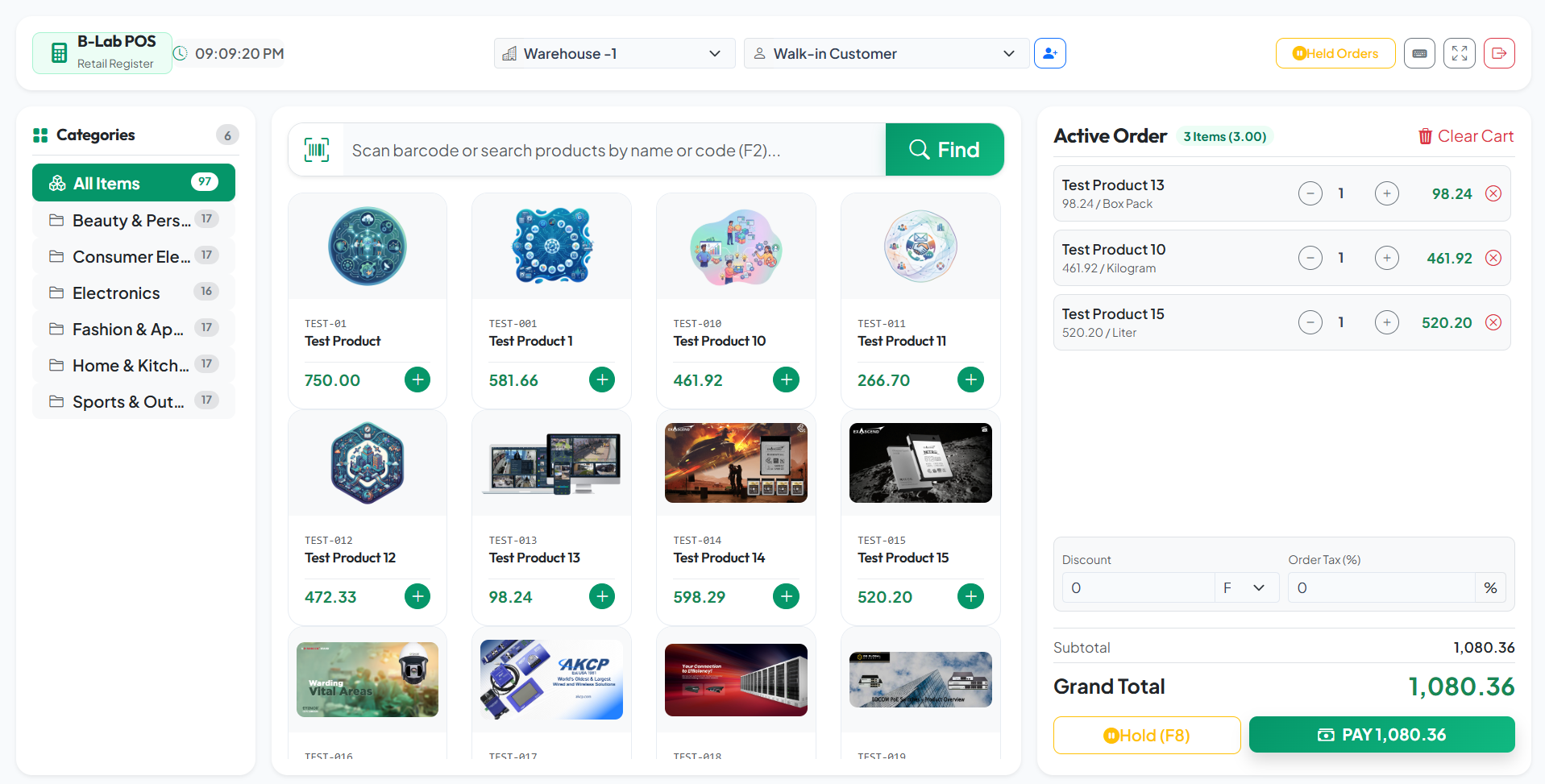Add Test Product 14 with plus icon
Viewport: 1545px width, 784px height.
[x=786, y=596]
